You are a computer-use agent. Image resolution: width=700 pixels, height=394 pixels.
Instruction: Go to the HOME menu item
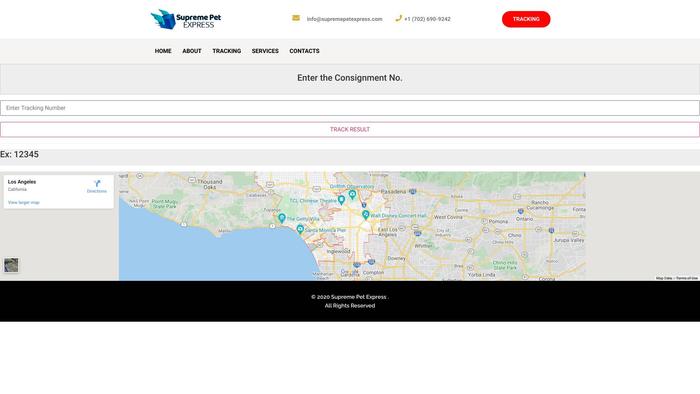163,51
